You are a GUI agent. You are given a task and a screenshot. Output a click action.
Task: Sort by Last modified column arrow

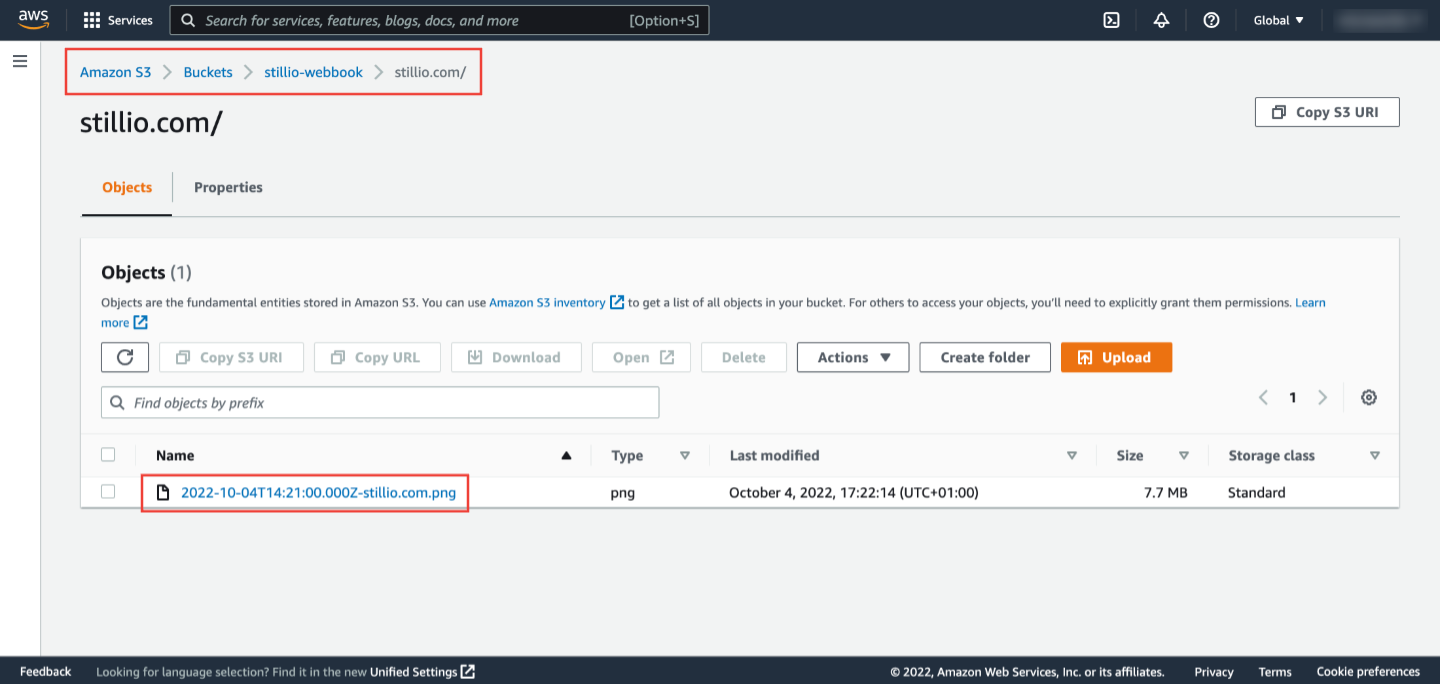(x=1072, y=455)
